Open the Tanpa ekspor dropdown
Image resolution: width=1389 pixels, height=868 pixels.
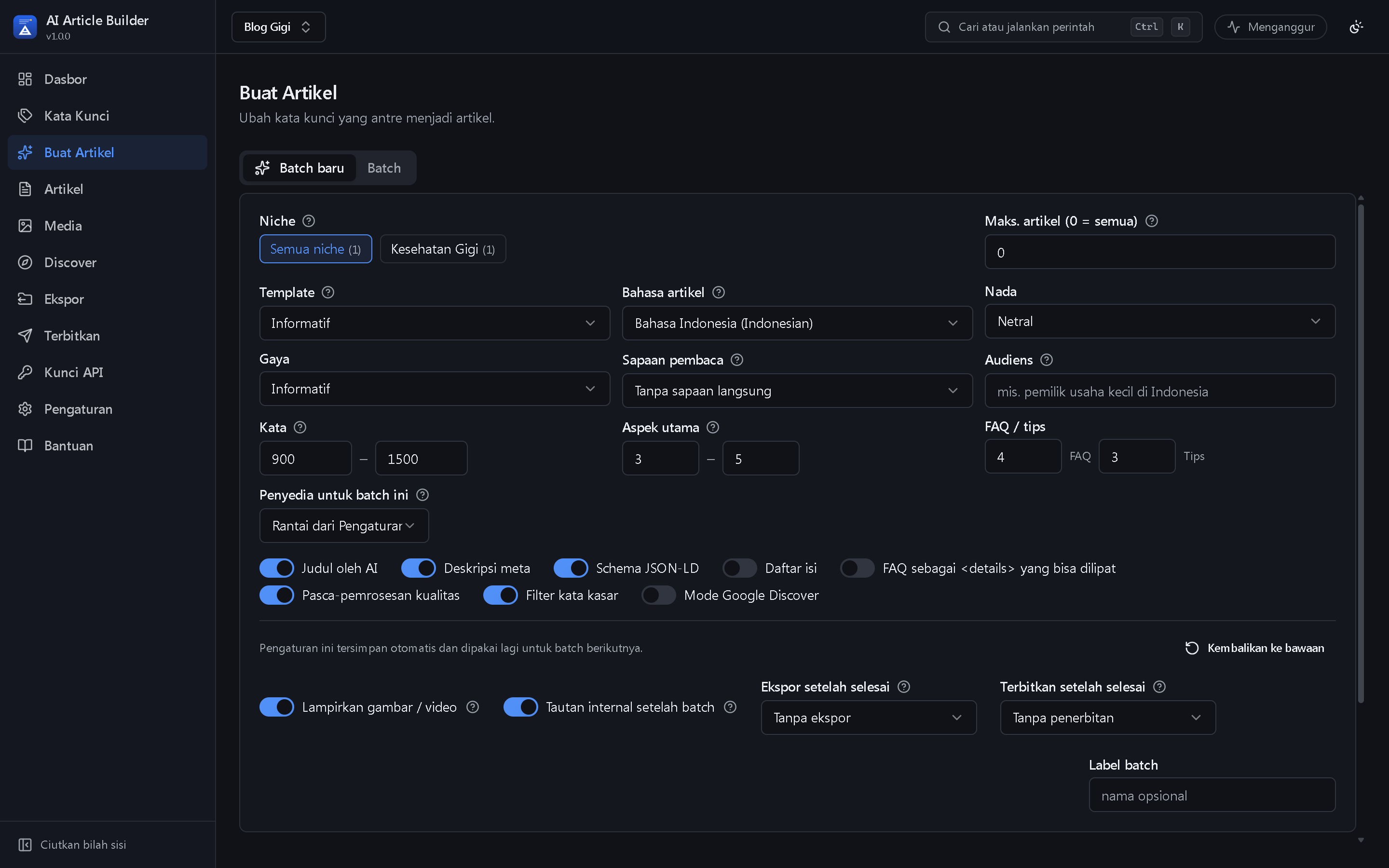click(869, 718)
